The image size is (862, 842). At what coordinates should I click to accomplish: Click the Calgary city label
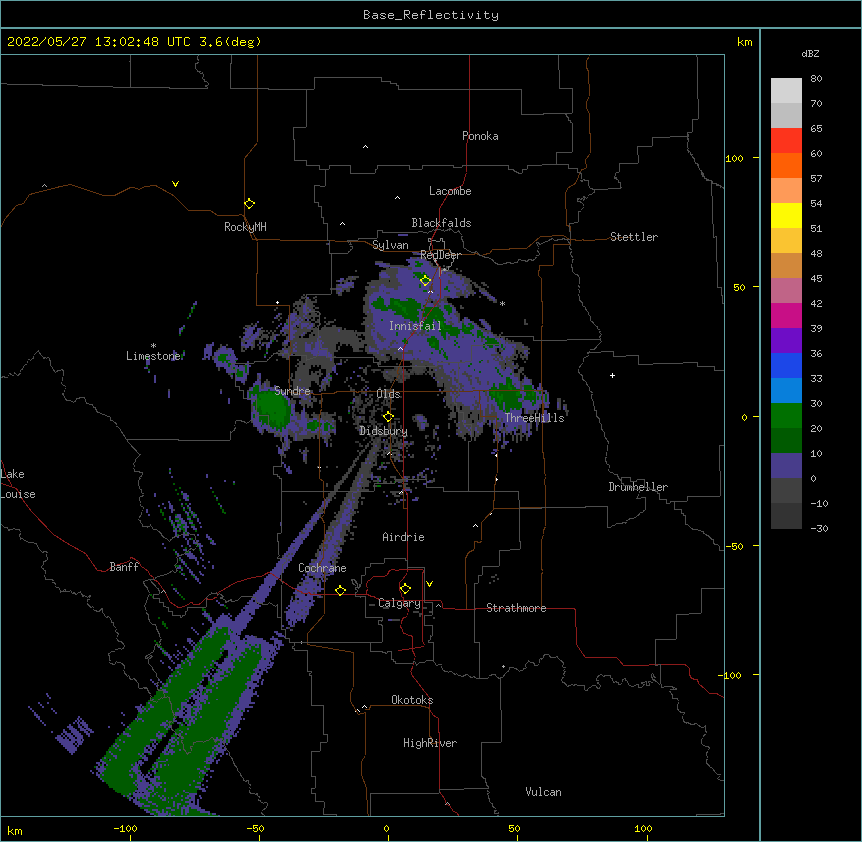399,603
